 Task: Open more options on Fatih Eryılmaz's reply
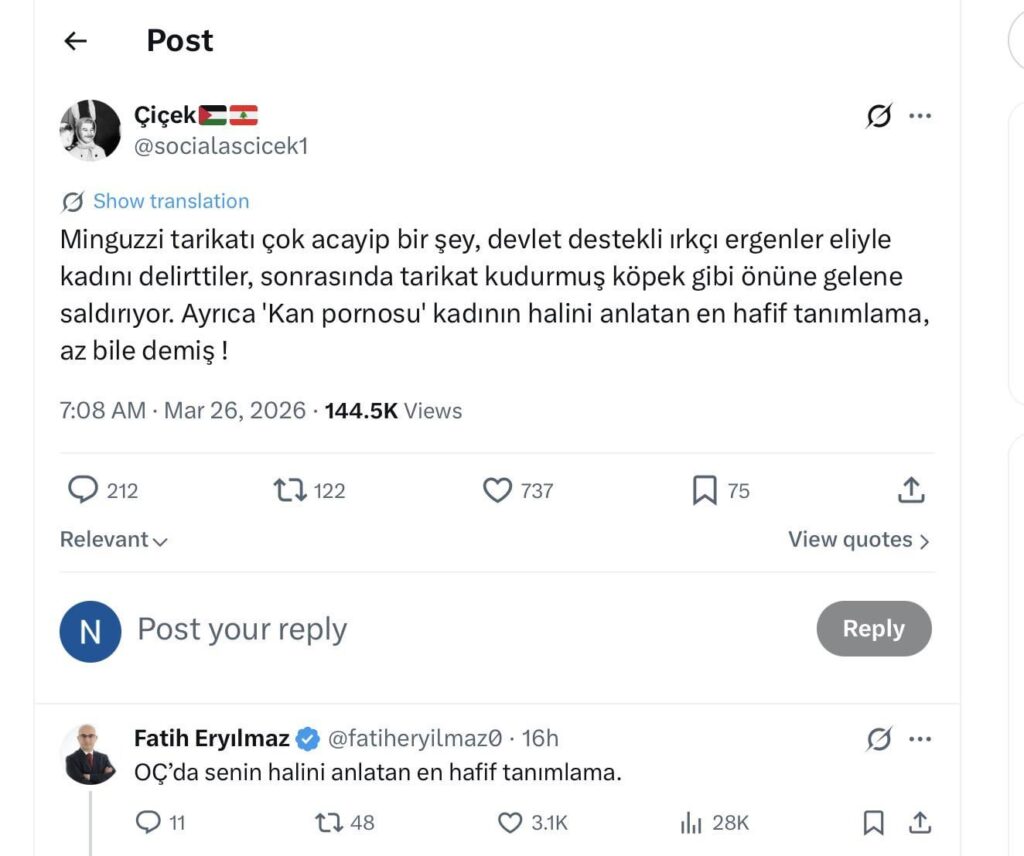[x=919, y=739]
